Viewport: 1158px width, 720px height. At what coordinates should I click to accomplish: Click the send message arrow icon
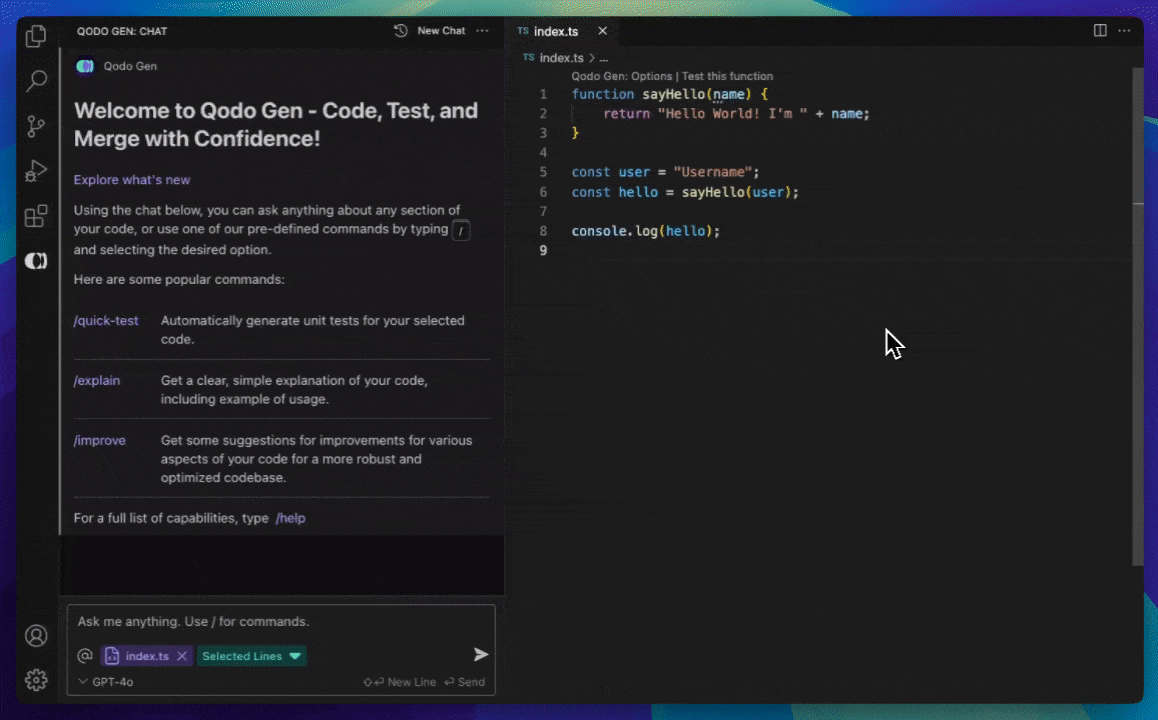pyautogui.click(x=481, y=654)
